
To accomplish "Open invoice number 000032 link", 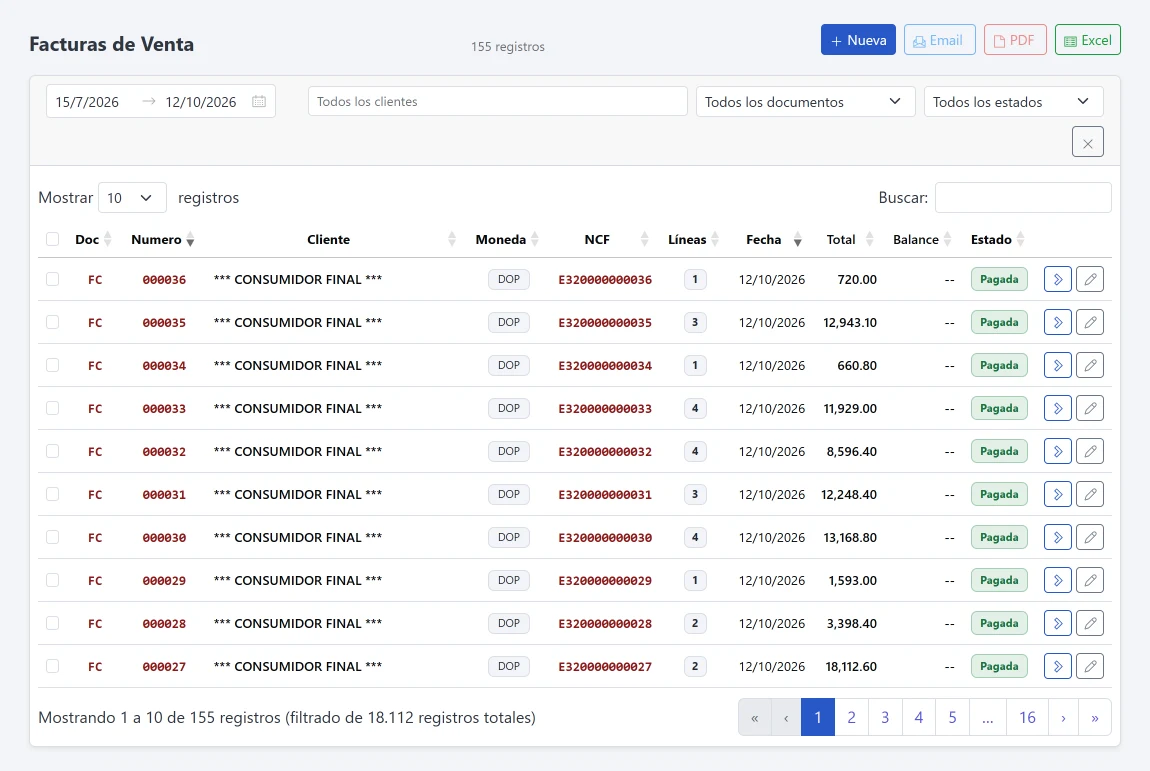I will tap(164, 452).
